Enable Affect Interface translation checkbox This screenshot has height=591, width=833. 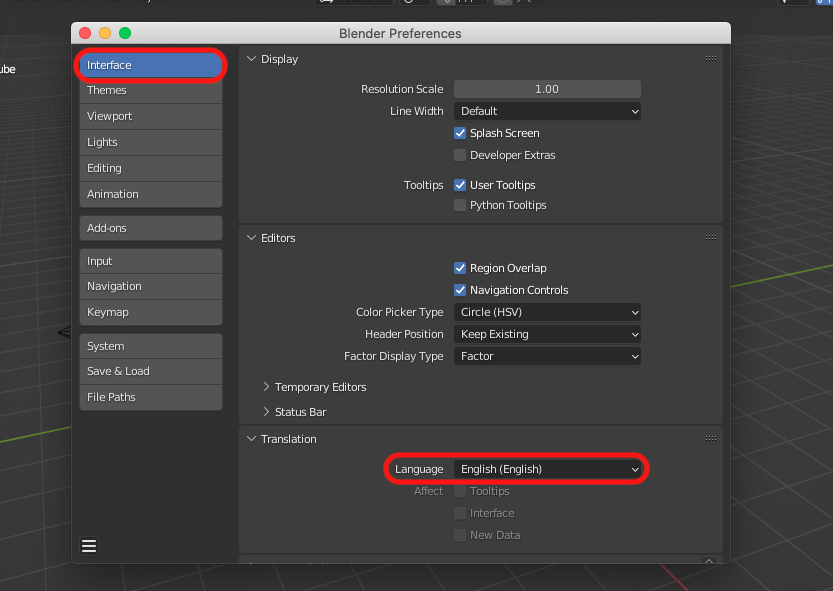click(x=460, y=513)
